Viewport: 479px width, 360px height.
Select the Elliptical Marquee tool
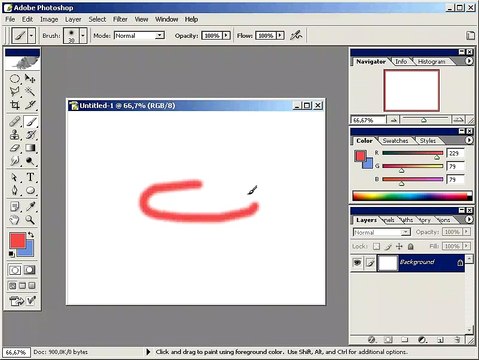(15, 79)
